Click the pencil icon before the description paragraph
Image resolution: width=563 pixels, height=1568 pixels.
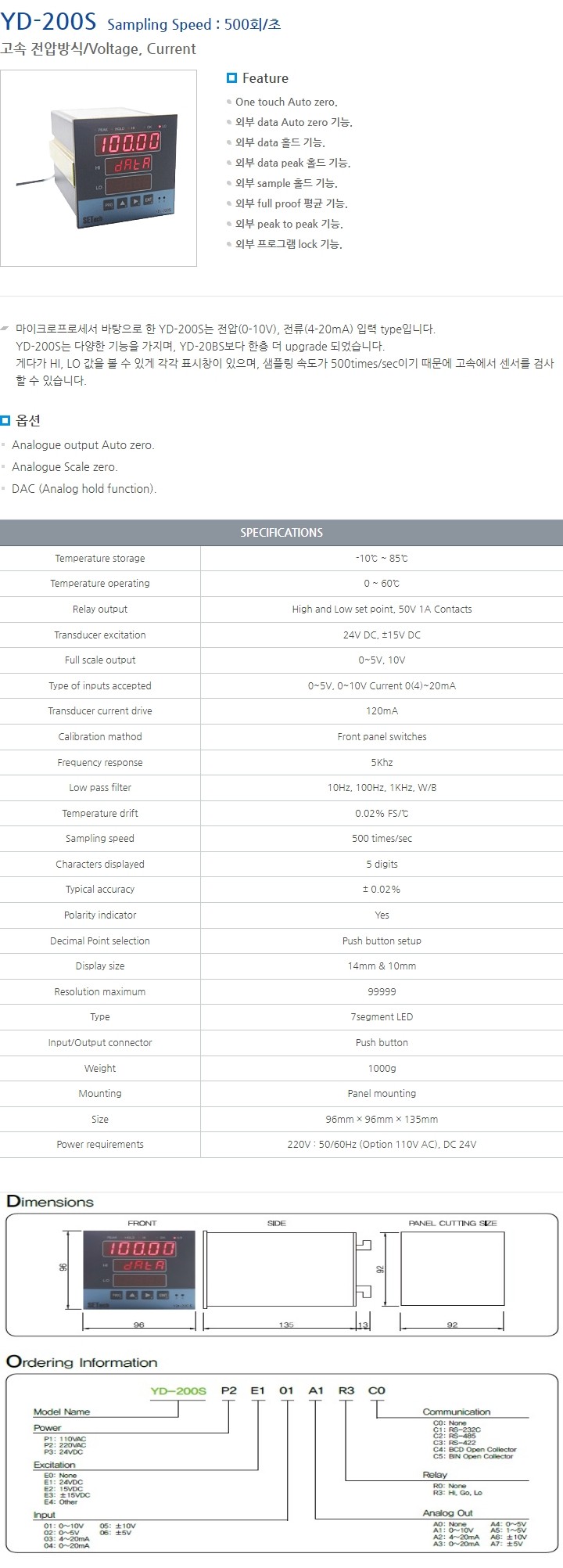(5, 327)
